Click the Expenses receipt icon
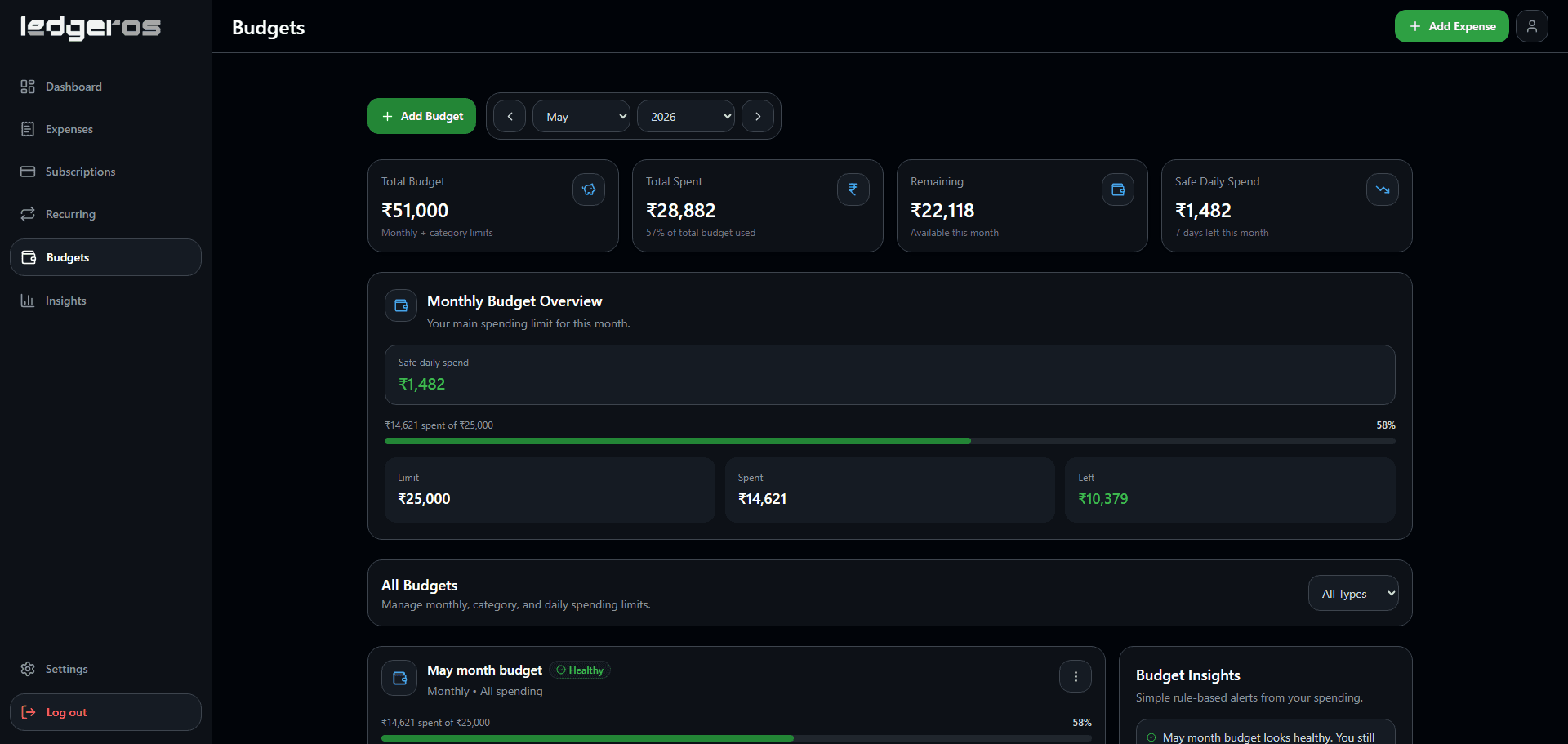Viewport: 1568px width, 744px height. coord(28,129)
